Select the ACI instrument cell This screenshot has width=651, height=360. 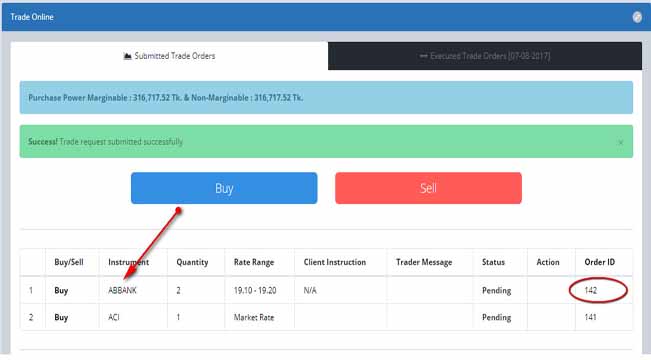[x=113, y=317]
